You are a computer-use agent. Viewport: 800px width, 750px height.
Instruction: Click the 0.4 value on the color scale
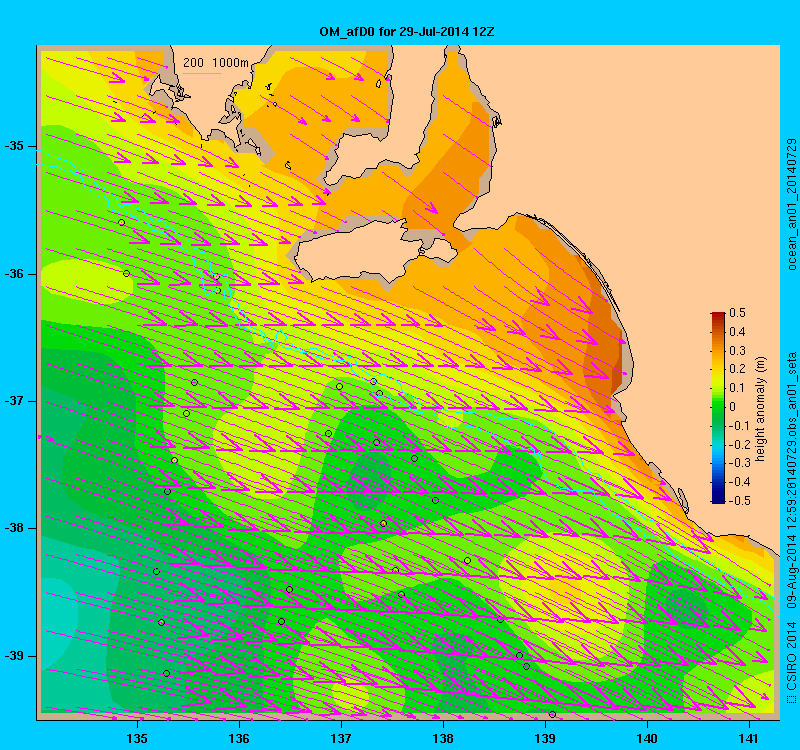(x=738, y=332)
